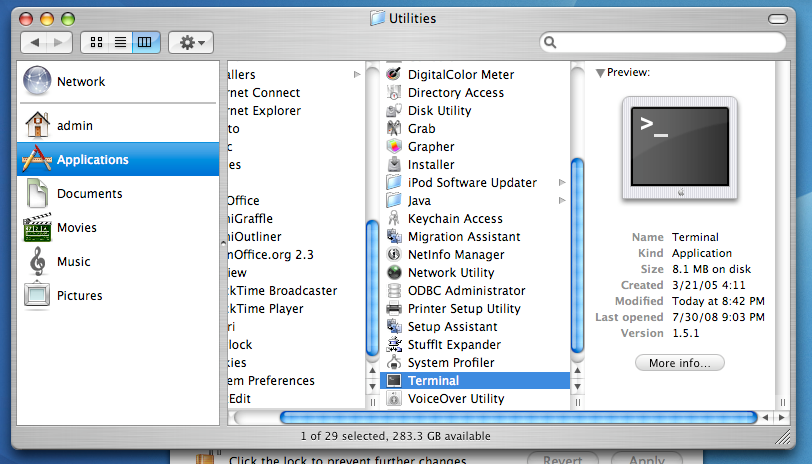Click the Applications column vertical scrollbar thumb

pos(372,288)
